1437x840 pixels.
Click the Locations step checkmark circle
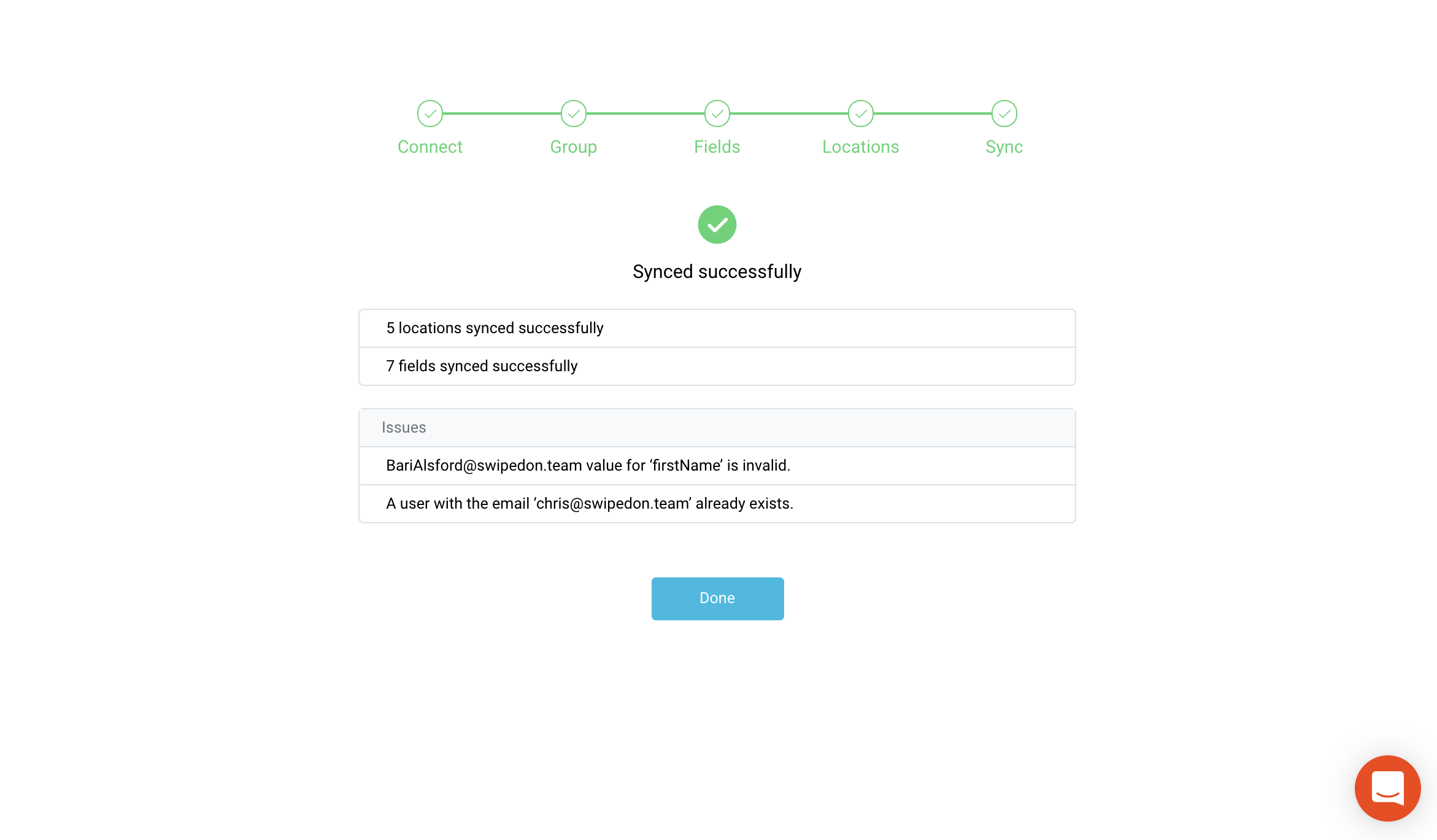[x=861, y=114]
